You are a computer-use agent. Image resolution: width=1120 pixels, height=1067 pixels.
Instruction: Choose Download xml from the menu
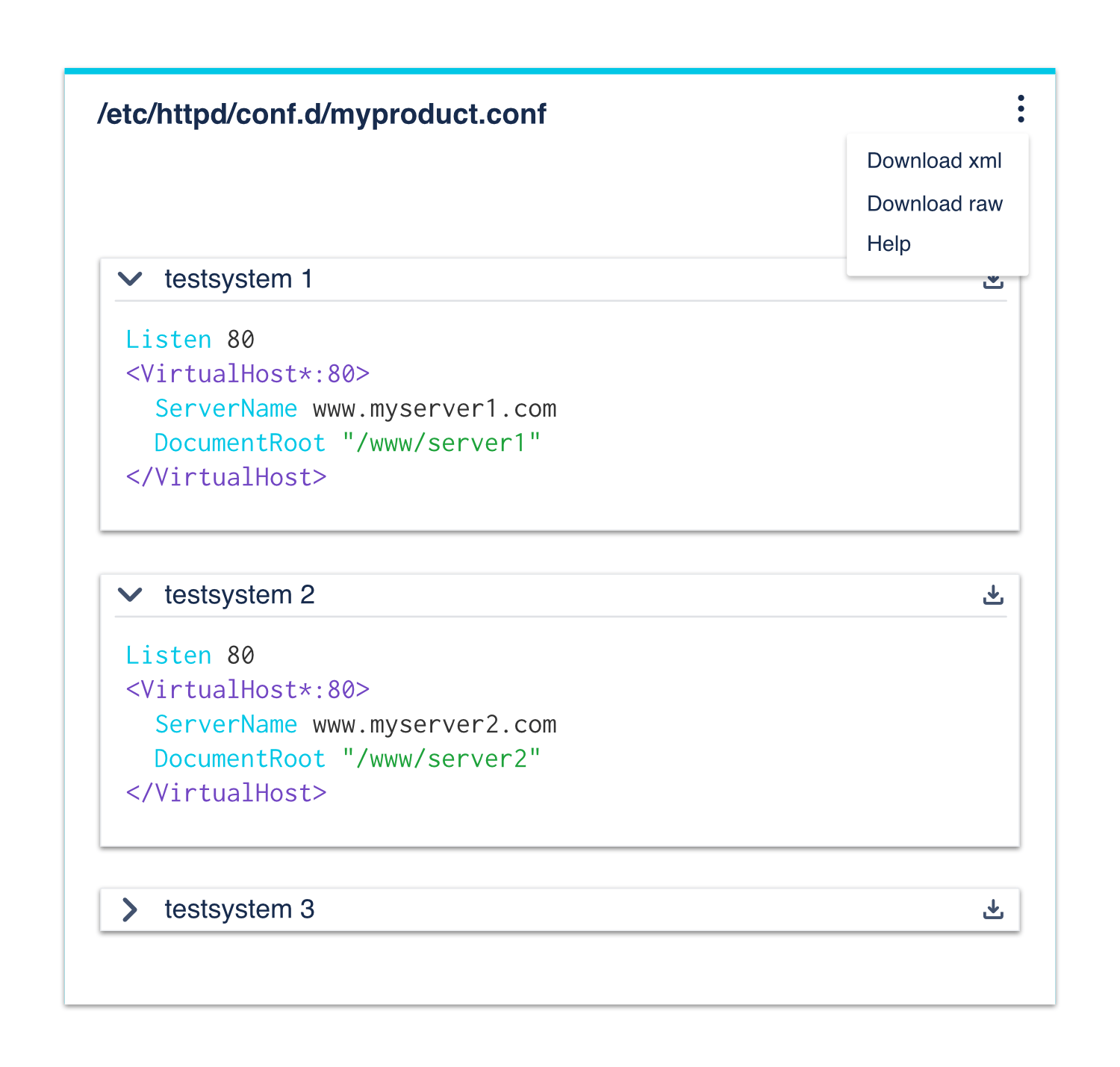pyautogui.click(x=934, y=161)
